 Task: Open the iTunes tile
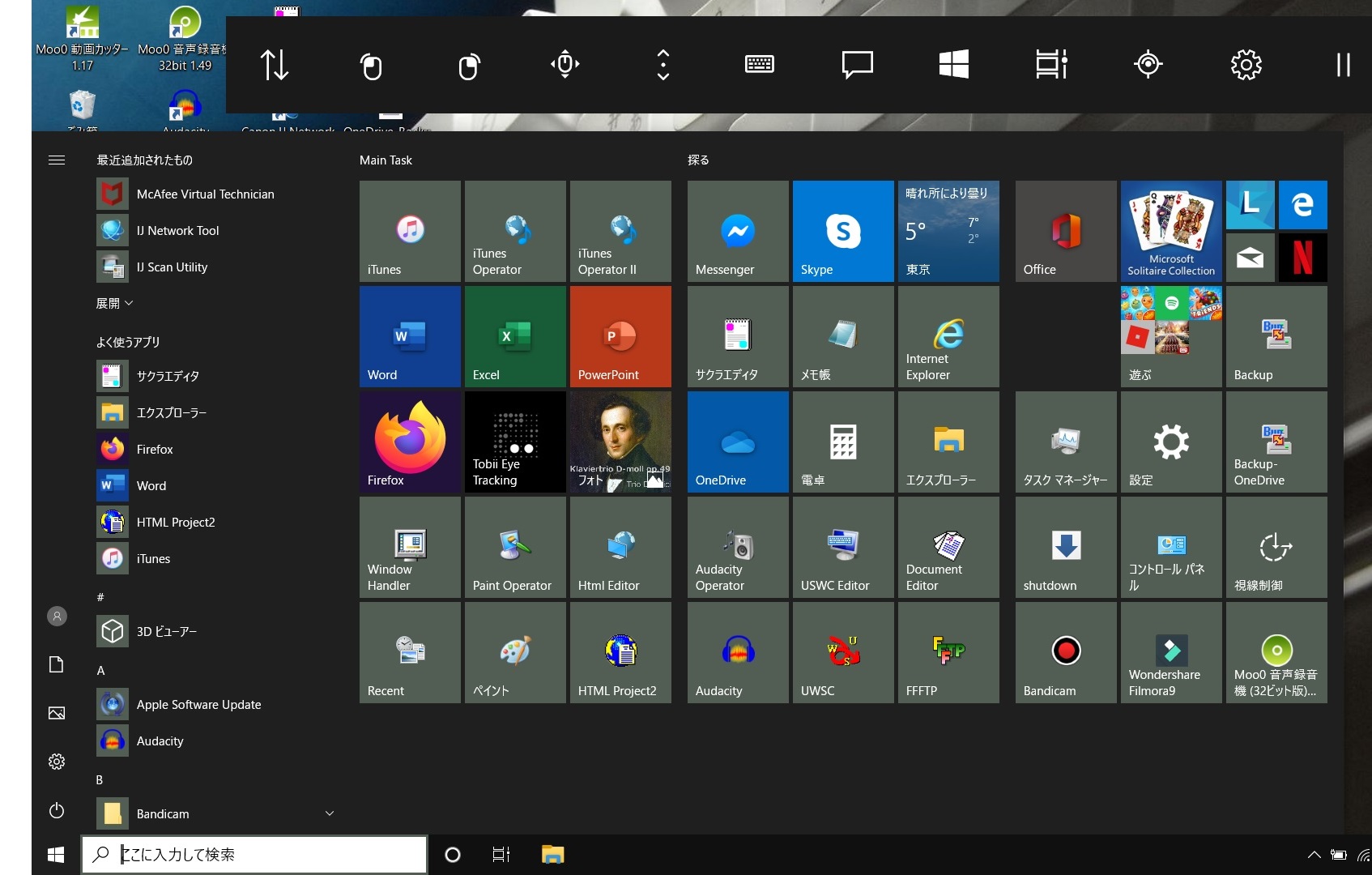coord(410,231)
